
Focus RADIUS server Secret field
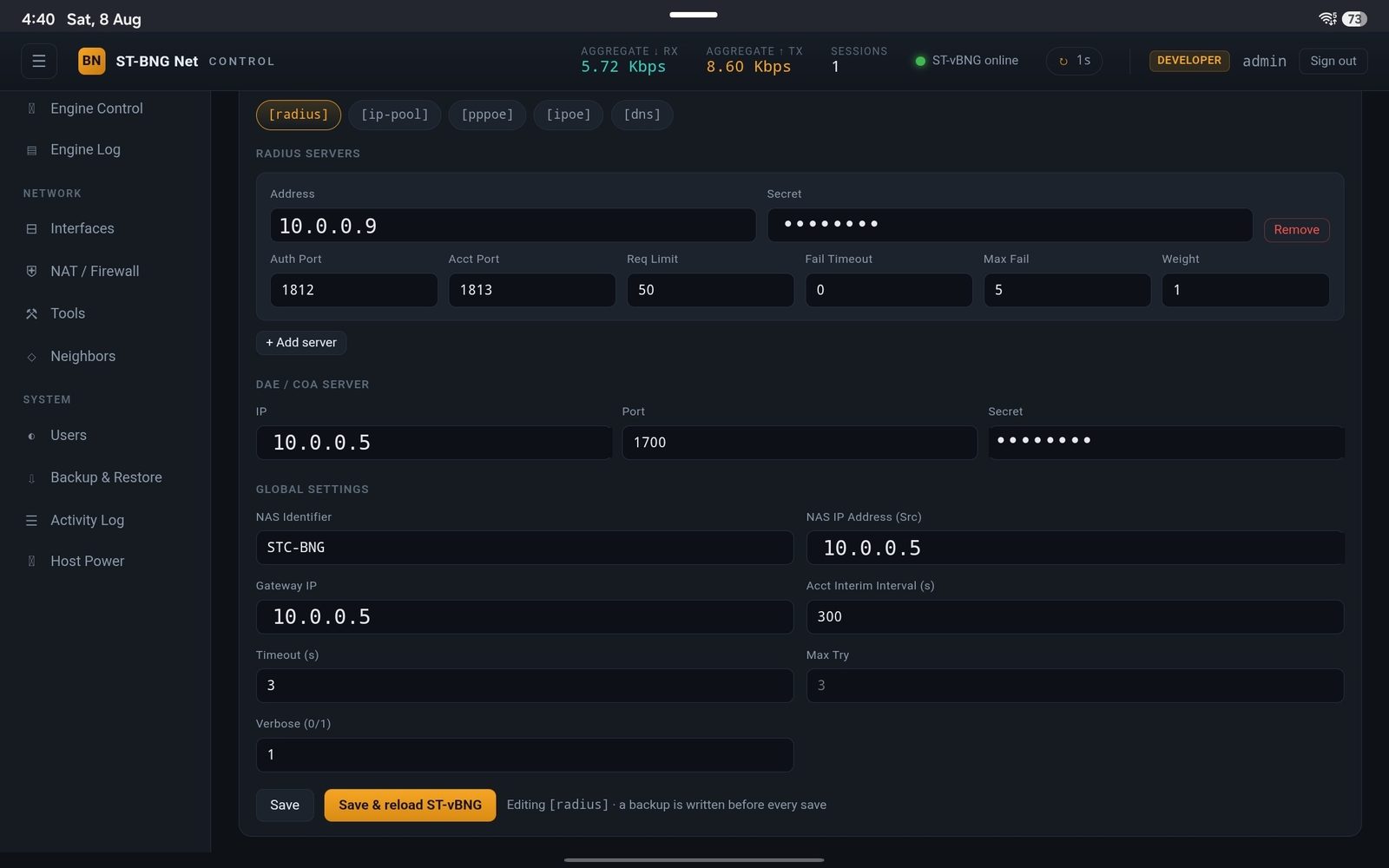(1010, 225)
